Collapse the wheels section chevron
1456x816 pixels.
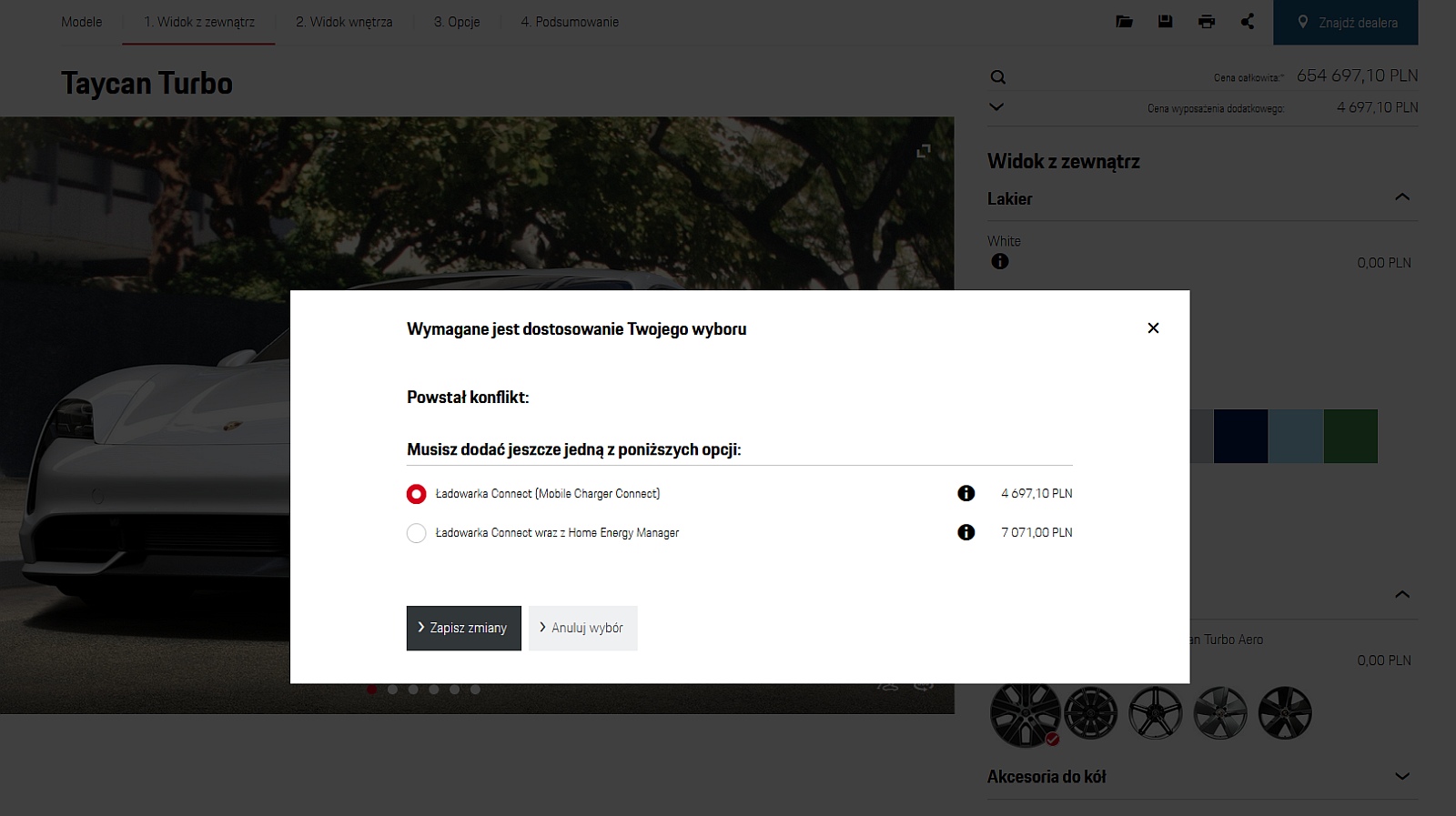click(x=1402, y=595)
